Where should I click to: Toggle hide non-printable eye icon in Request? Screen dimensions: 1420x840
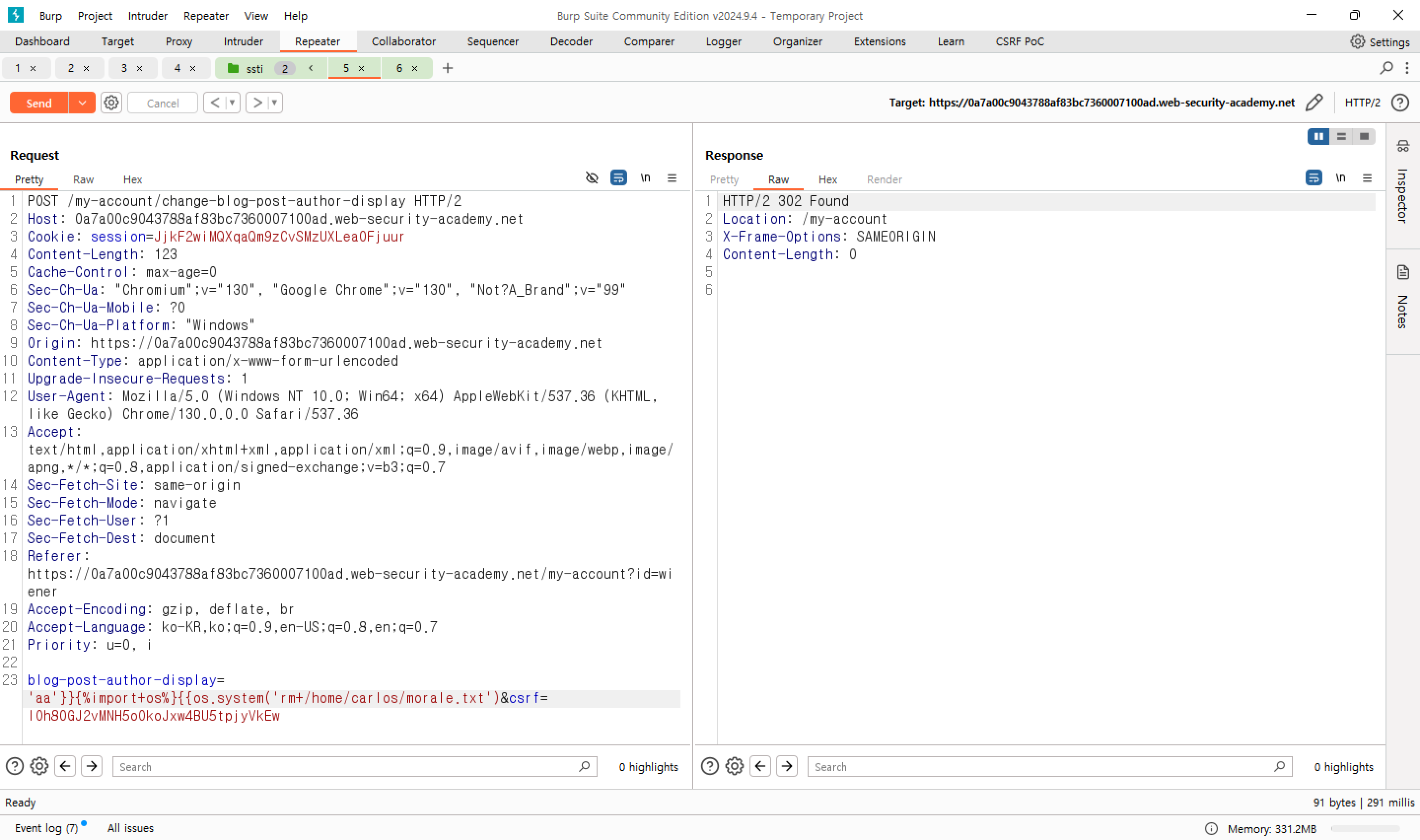(x=592, y=178)
